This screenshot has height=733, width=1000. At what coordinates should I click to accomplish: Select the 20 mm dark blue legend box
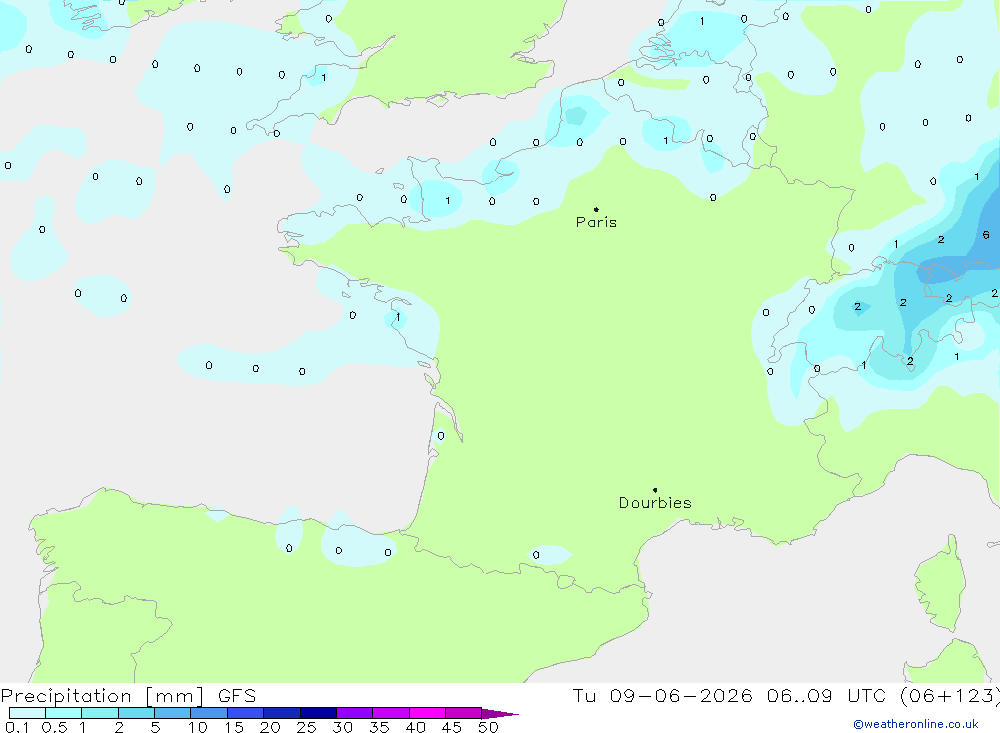(x=281, y=713)
